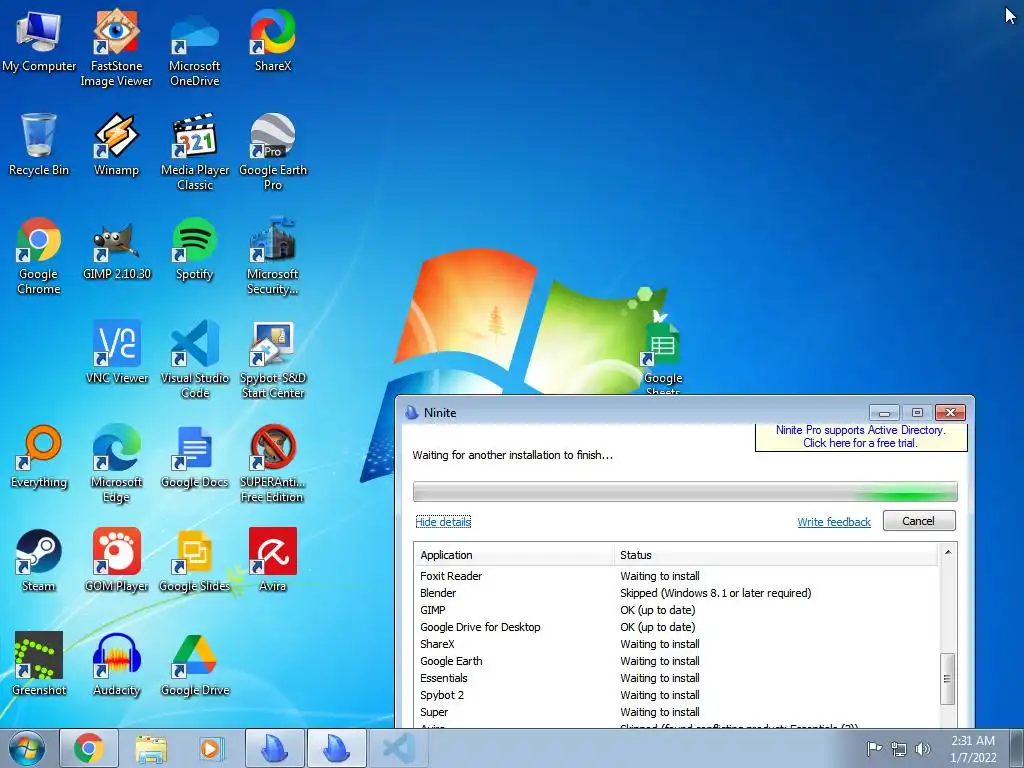Select the Google Drive for Desktop row
This screenshot has width=1024, height=768.
click(x=677, y=627)
